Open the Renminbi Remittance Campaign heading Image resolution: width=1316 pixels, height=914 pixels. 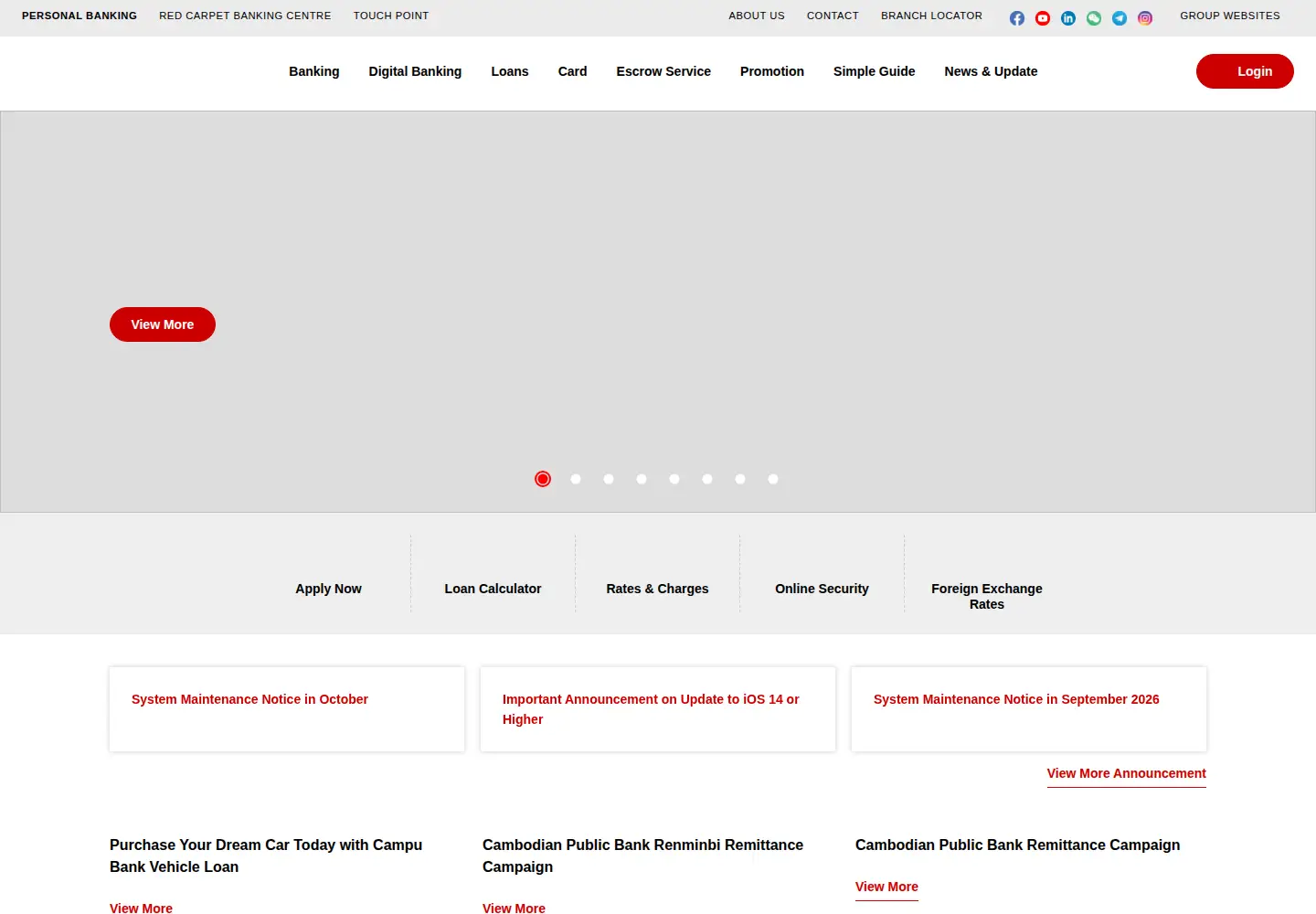pos(642,856)
